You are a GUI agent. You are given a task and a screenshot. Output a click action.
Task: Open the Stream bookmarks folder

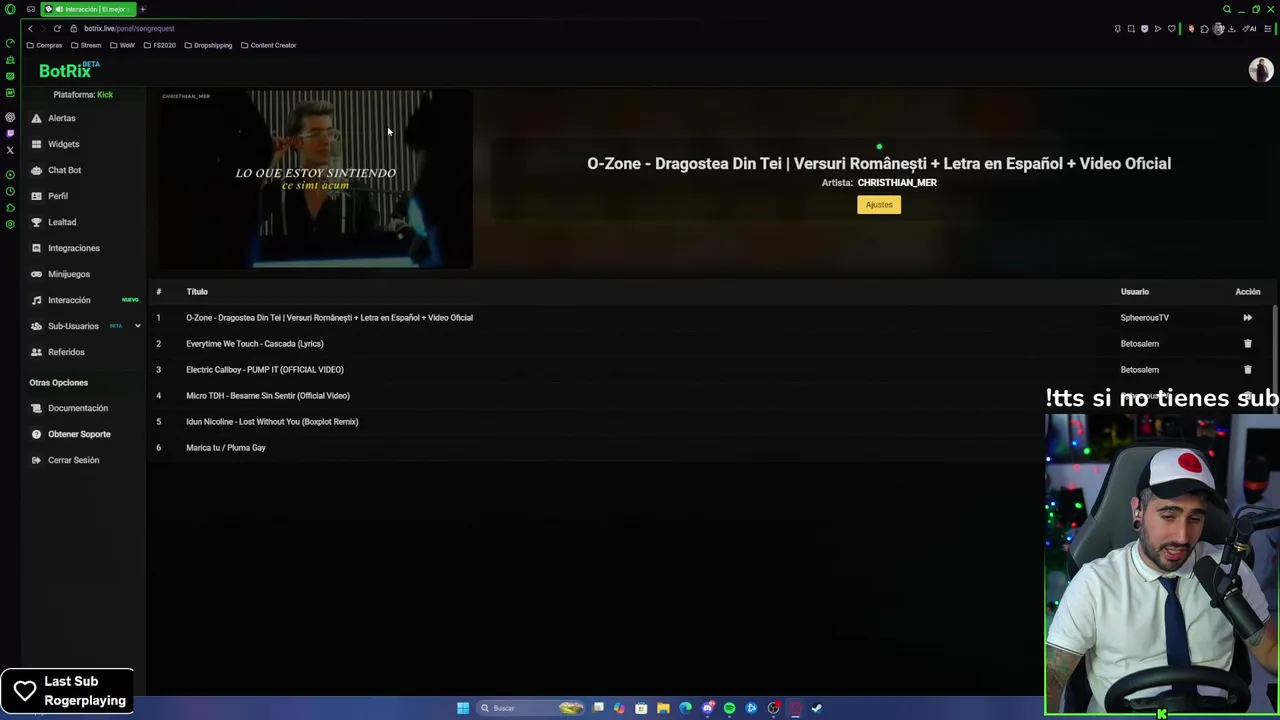(x=86, y=45)
